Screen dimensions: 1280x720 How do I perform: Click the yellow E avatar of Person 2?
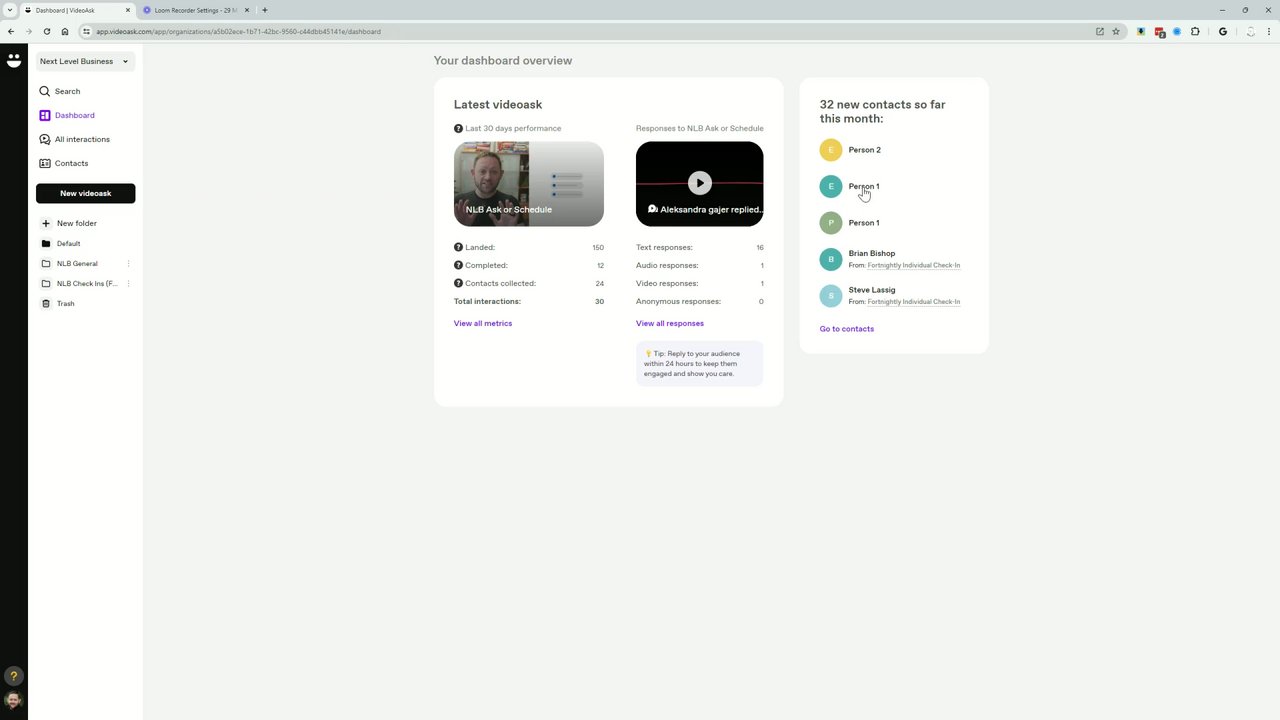[x=831, y=150]
